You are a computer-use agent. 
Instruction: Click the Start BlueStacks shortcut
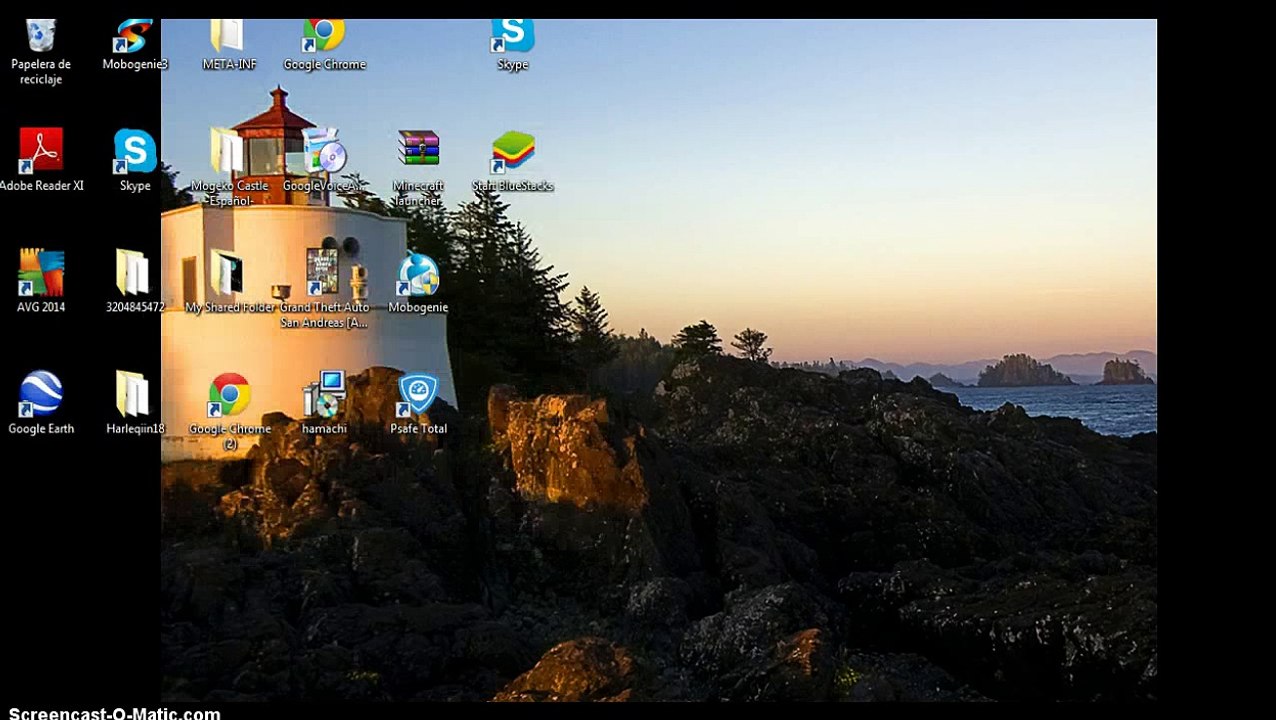(x=512, y=151)
